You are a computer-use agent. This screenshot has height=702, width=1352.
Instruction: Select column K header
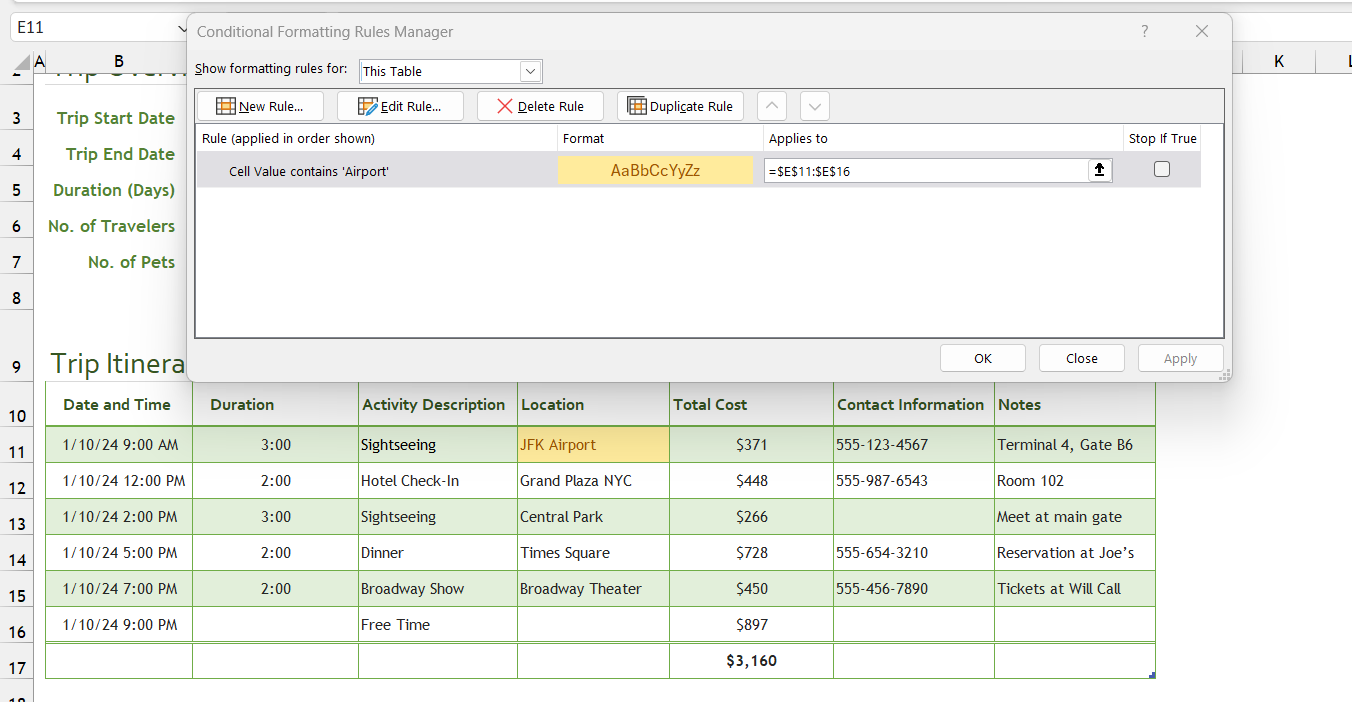pos(1279,62)
